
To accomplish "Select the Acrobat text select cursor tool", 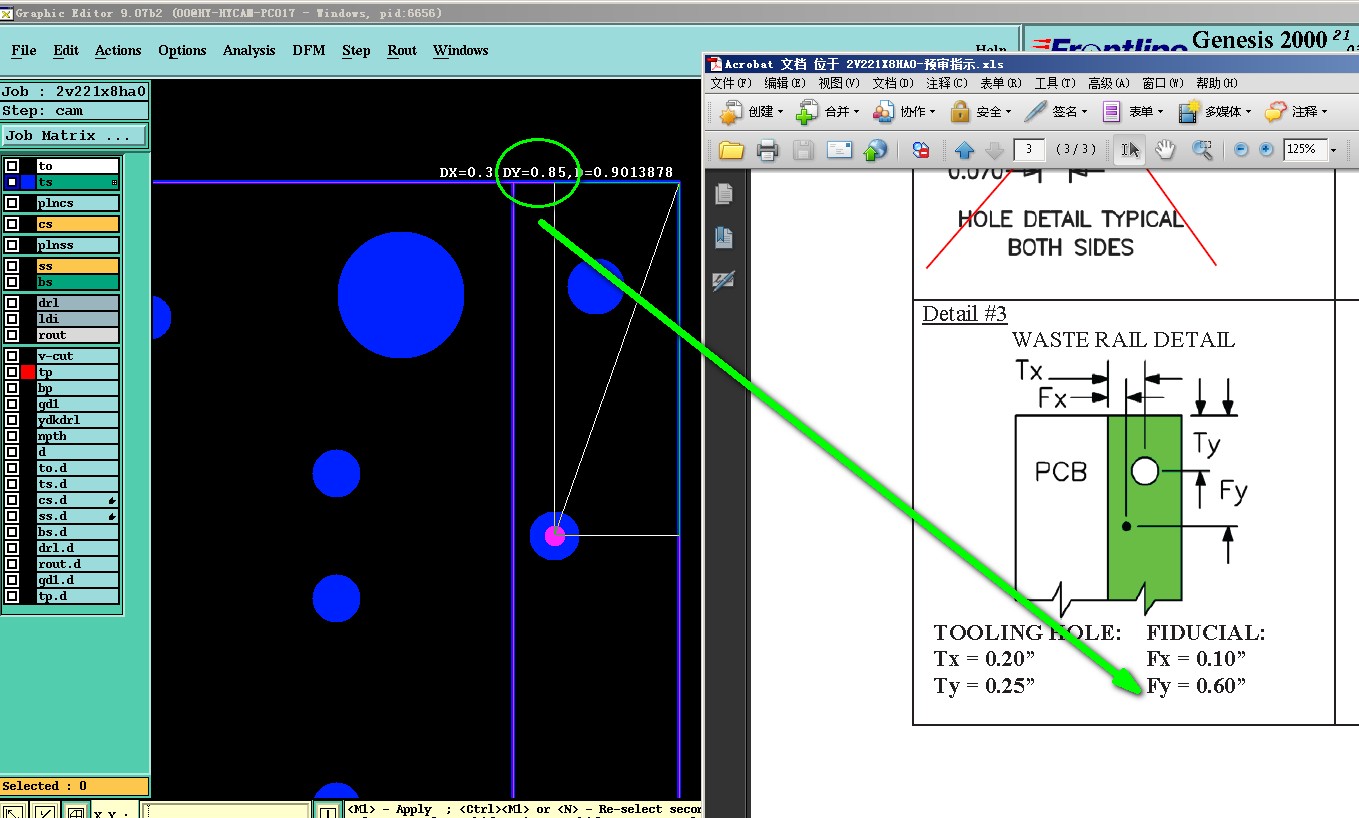I will coord(1130,149).
